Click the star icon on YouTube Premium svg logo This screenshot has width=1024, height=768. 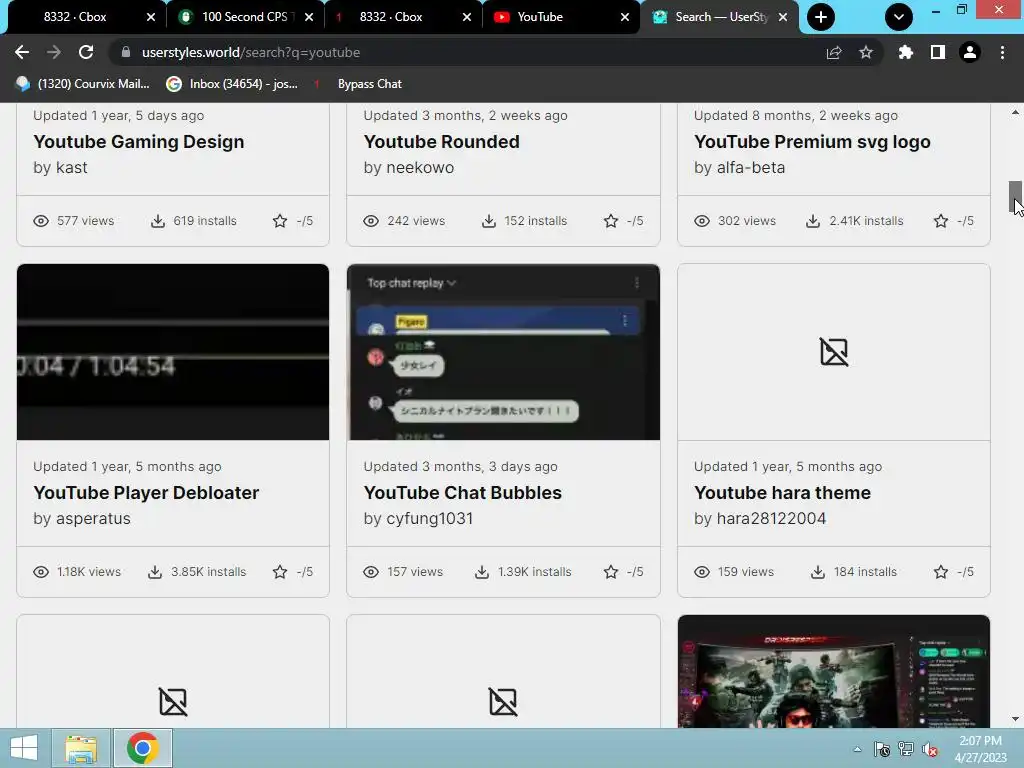point(941,221)
